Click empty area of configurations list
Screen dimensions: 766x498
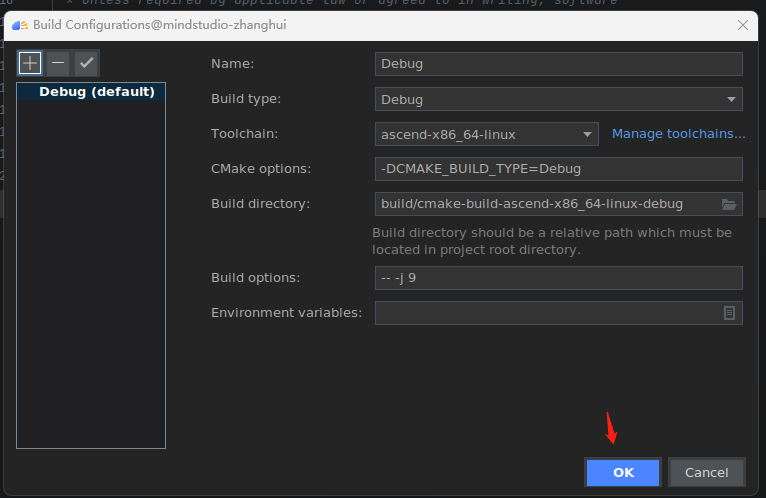coord(91,280)
